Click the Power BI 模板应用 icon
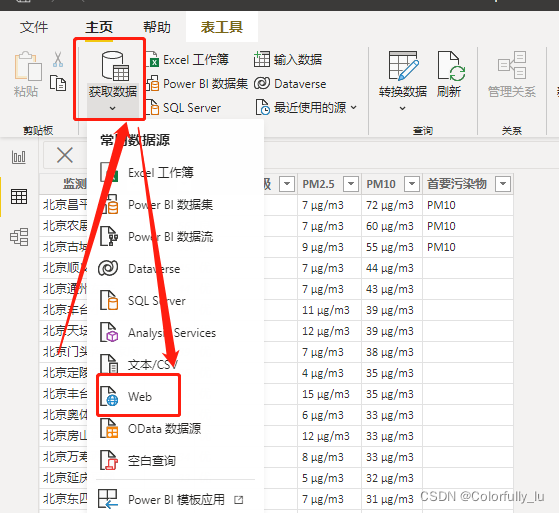This screenshot has height=513, width=559. tap(108, 499)
